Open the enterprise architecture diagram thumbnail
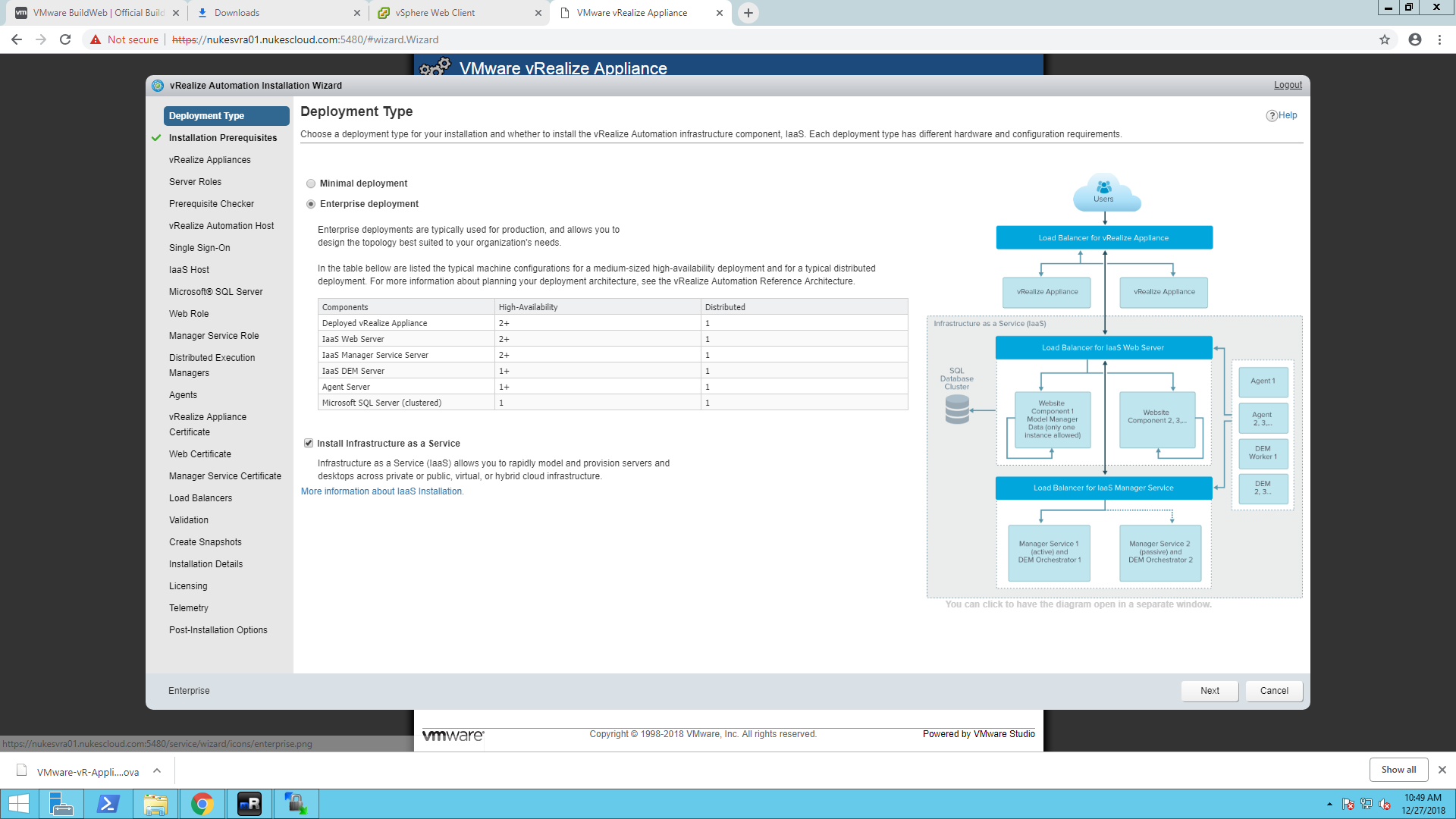The image size is (1456, 819). (x=1114, y=384)
